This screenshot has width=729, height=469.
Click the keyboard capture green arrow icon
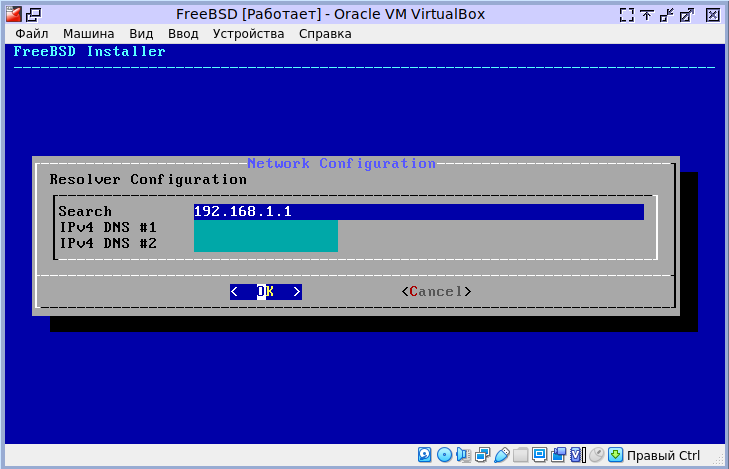(x=616, y=455)
